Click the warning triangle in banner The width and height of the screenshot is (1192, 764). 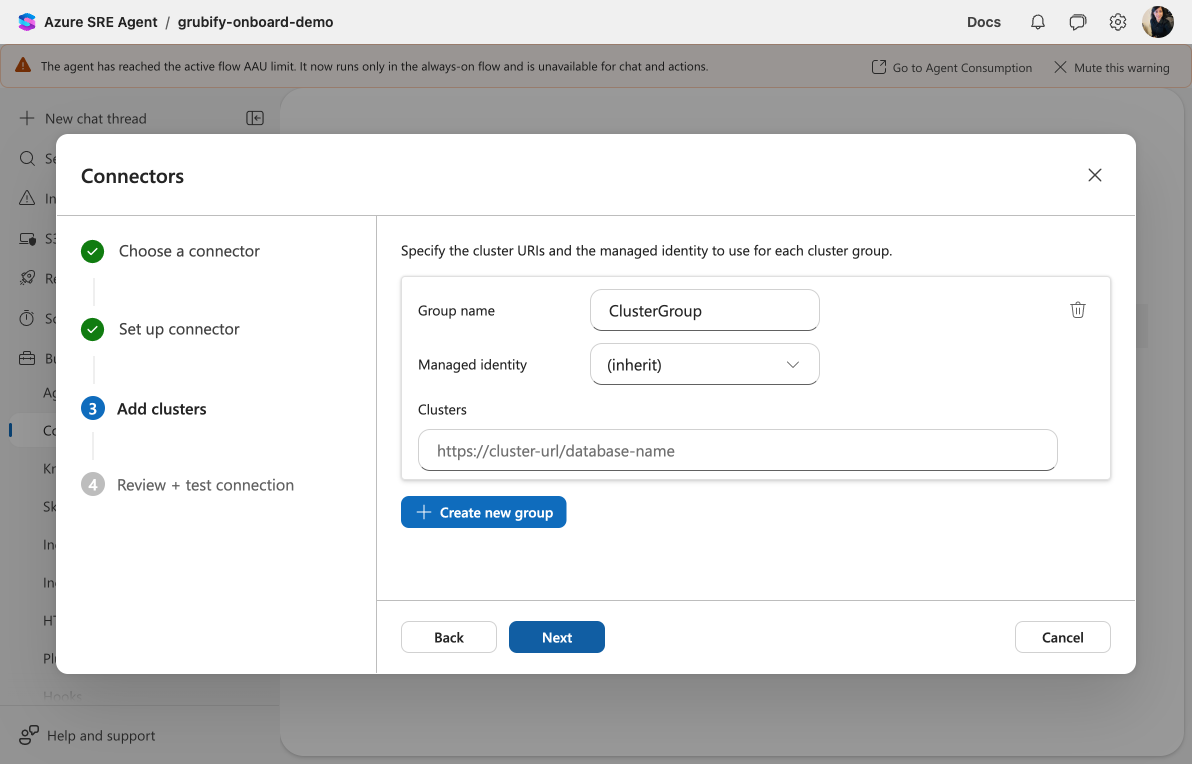[24, 65]
